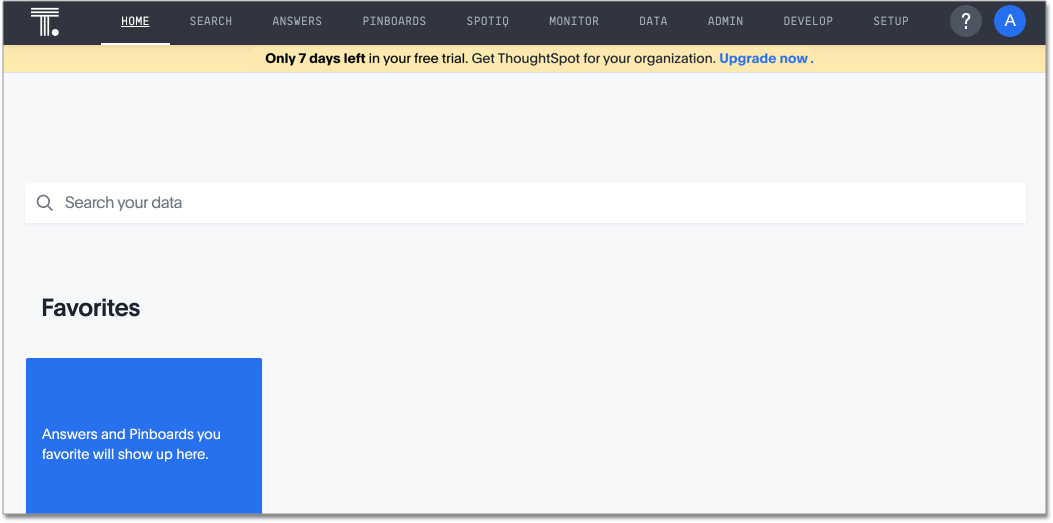The height and width of the screenshot is (523, 1053).
Task: Click the Upgrade now link
Action: [764, 59]
